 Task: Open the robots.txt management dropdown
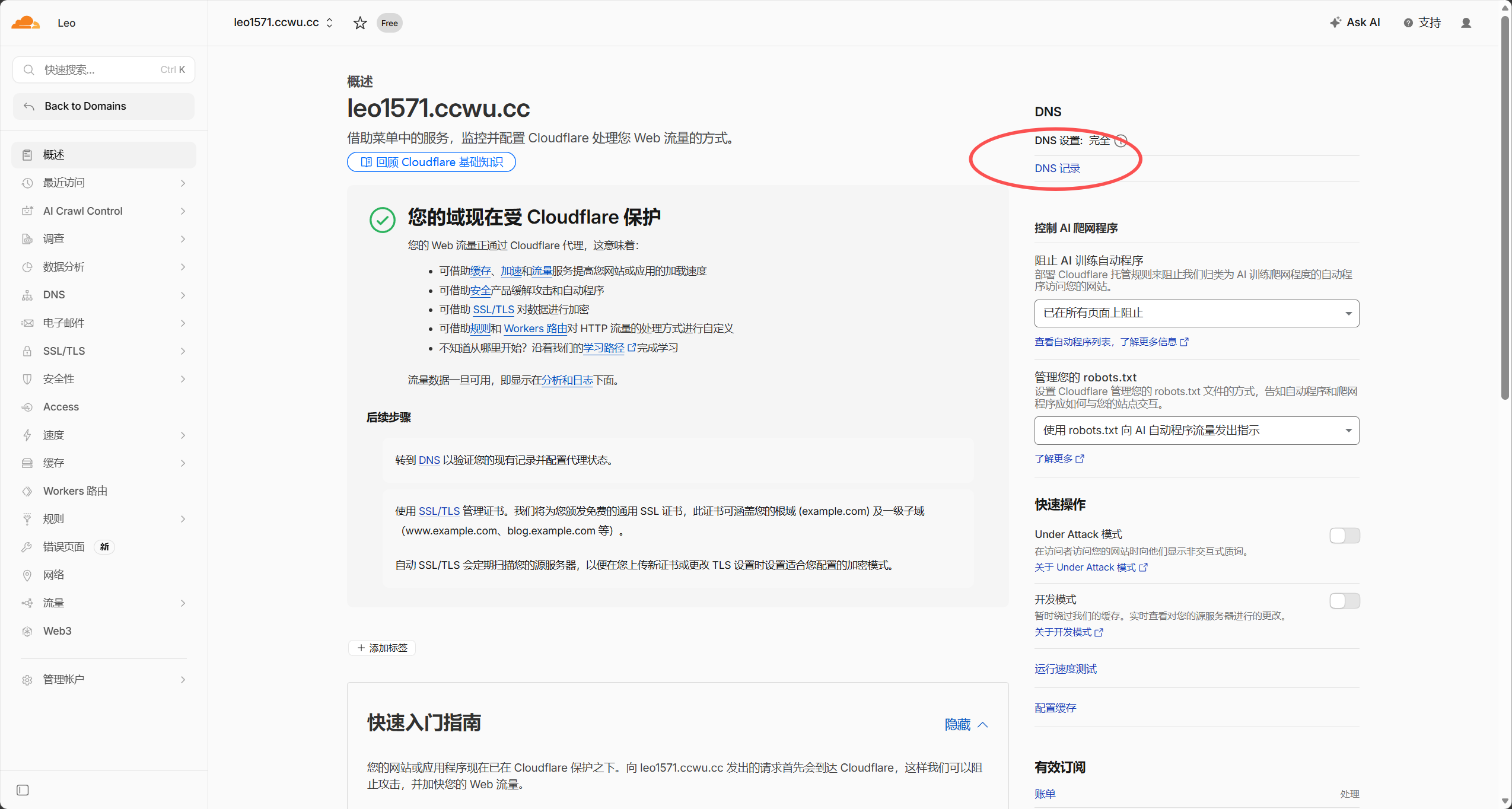pos(1196,431)
